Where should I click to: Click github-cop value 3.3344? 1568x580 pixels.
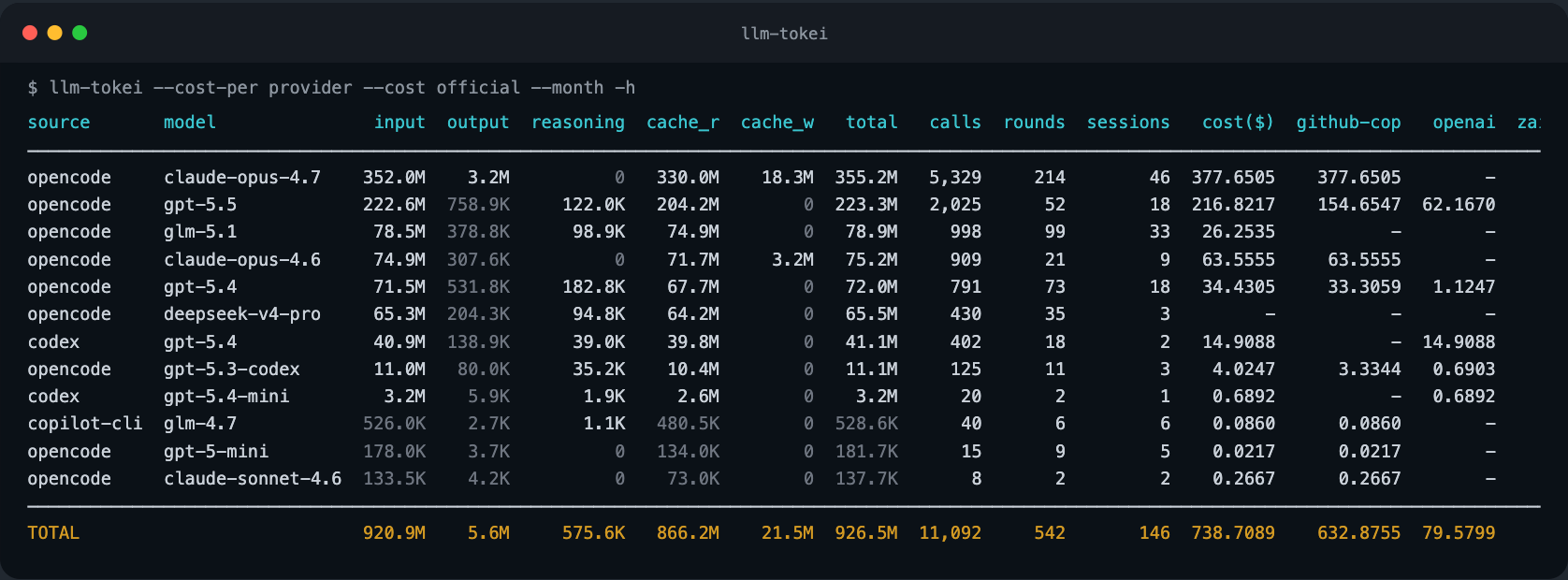click(x=1370, y=370)
